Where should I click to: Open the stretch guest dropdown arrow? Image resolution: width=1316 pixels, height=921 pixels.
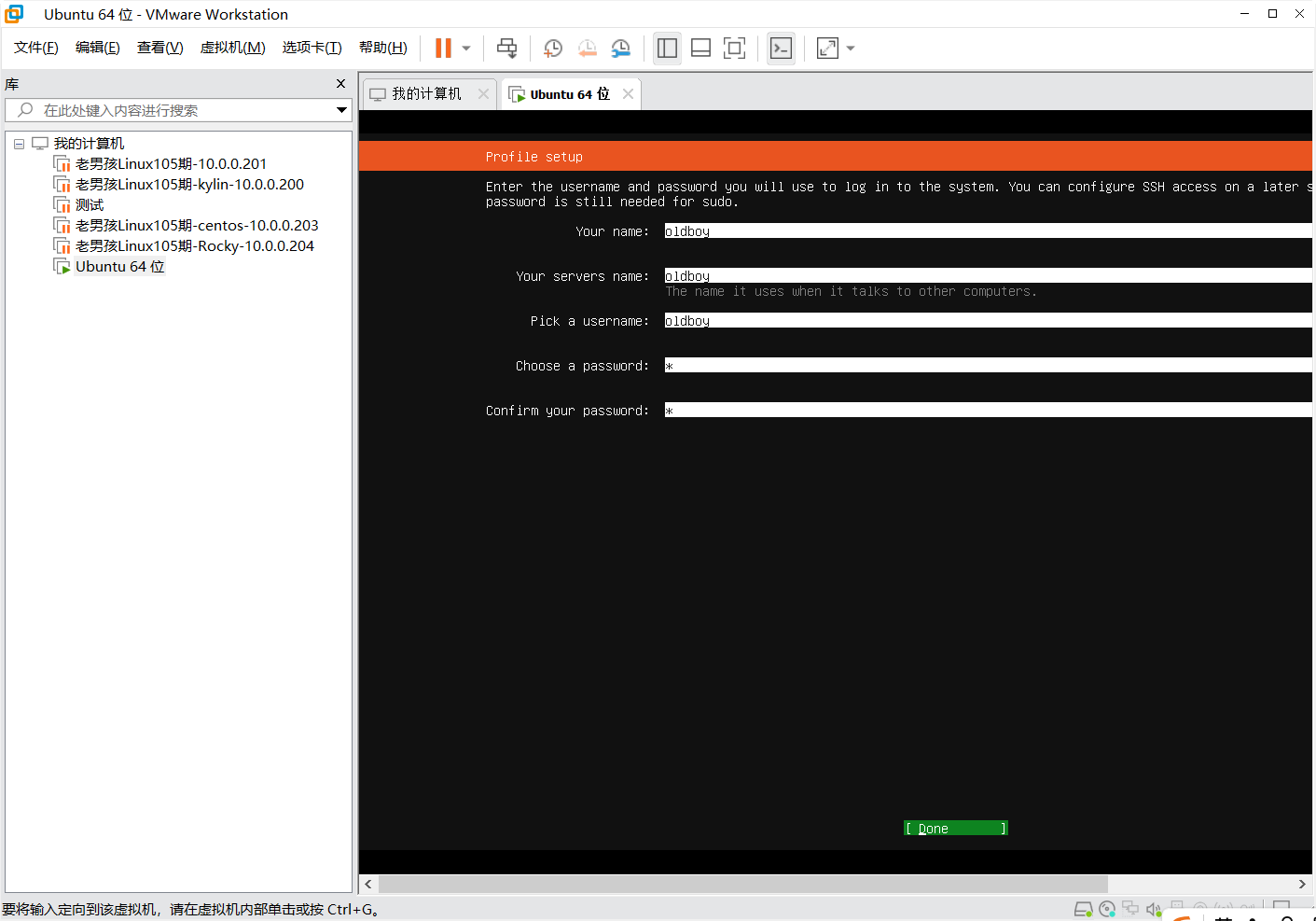coord(851,49)
